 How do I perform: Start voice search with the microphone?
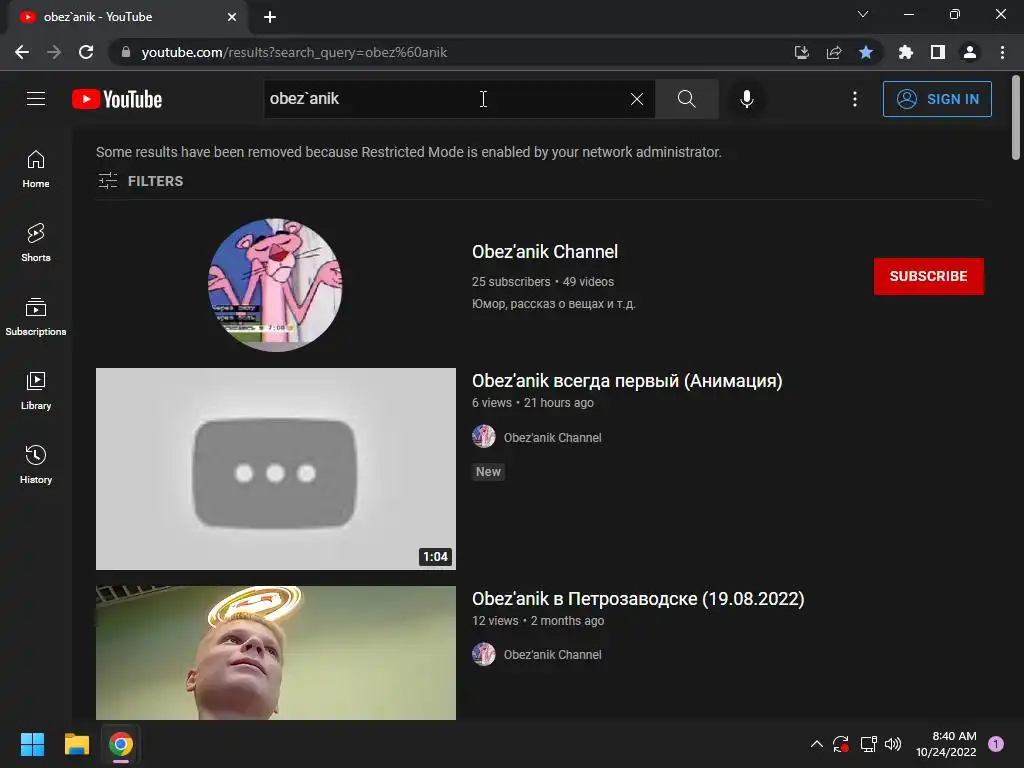click(x=746, y=99)
